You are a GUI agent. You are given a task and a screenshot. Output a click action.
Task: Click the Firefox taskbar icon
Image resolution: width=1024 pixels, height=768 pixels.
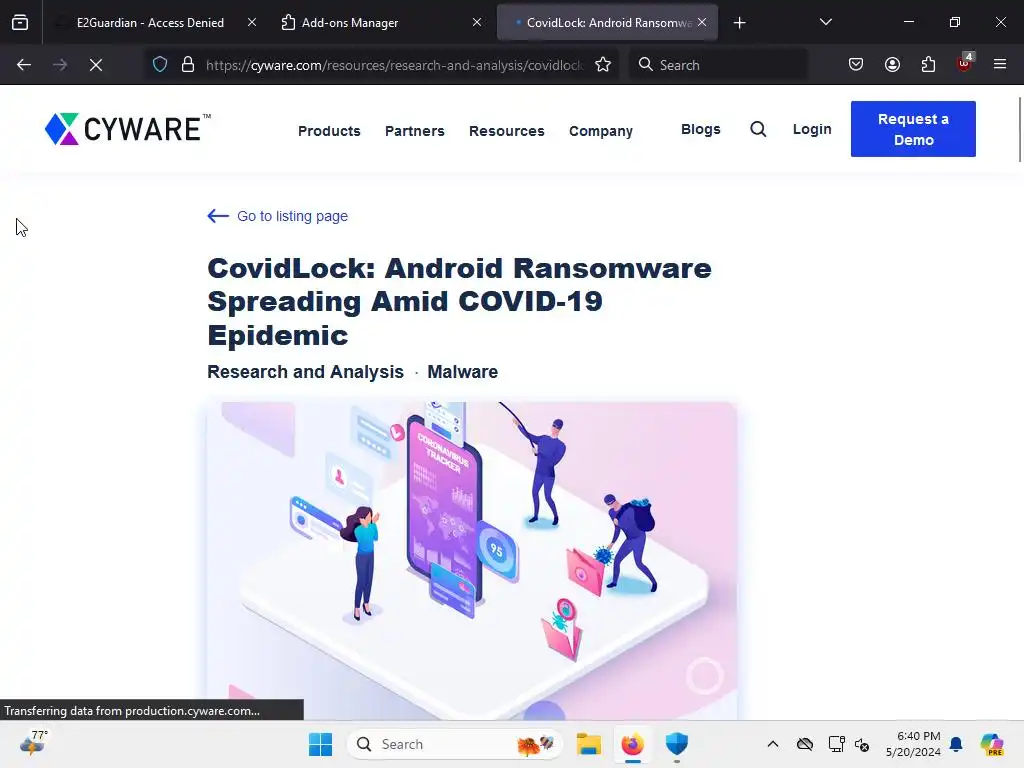(x=632, y=744)
